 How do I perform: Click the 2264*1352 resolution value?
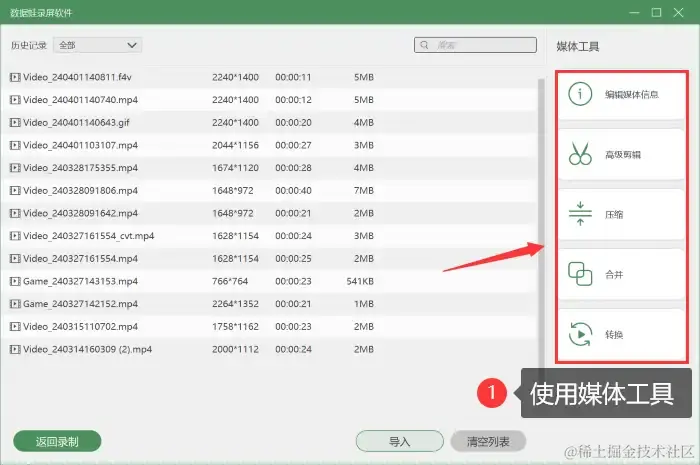[235, 304]
